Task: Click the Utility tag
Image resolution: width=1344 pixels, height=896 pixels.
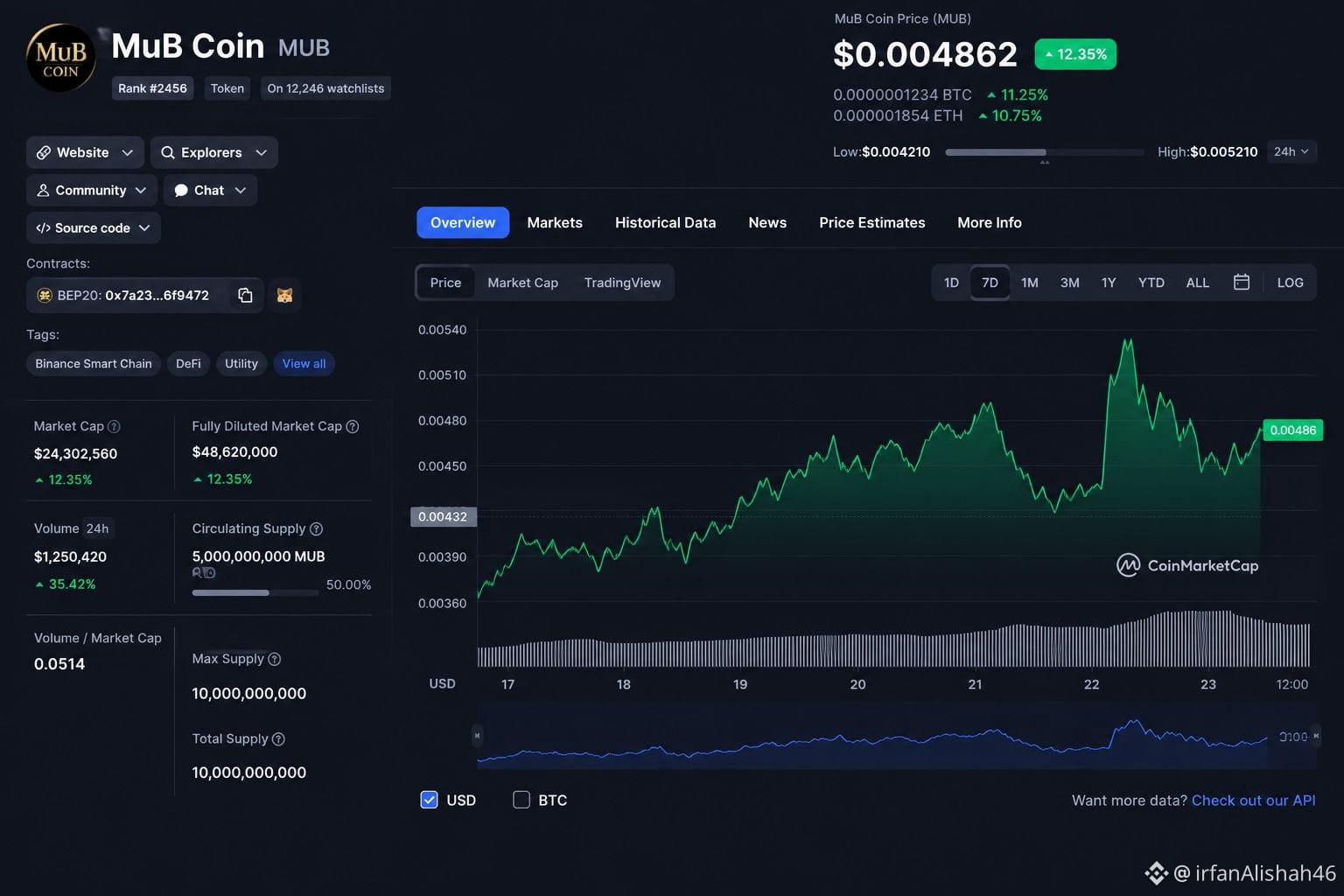Action: 241,363
